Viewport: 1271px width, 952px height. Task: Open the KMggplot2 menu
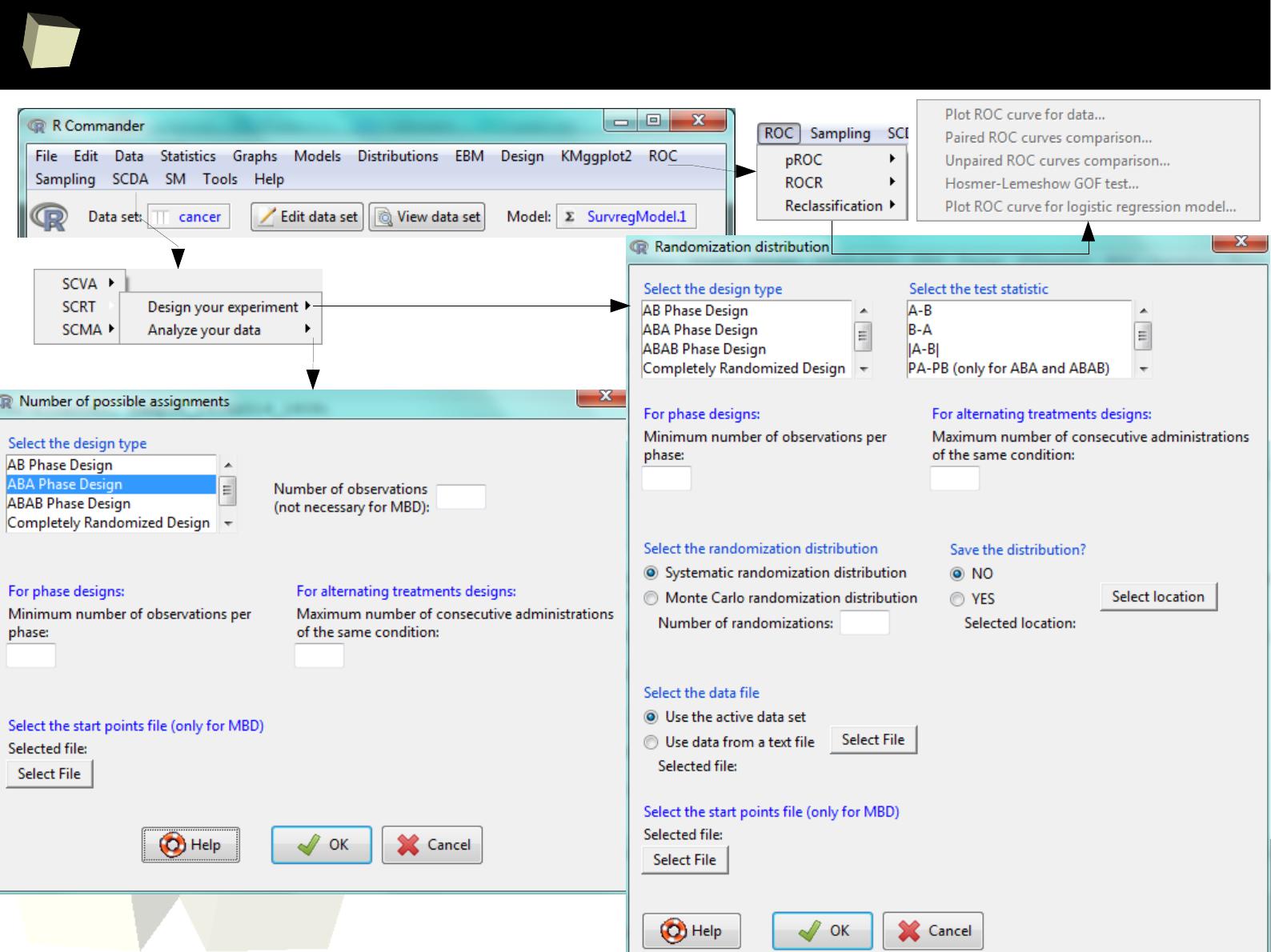[x=596, y=156]
